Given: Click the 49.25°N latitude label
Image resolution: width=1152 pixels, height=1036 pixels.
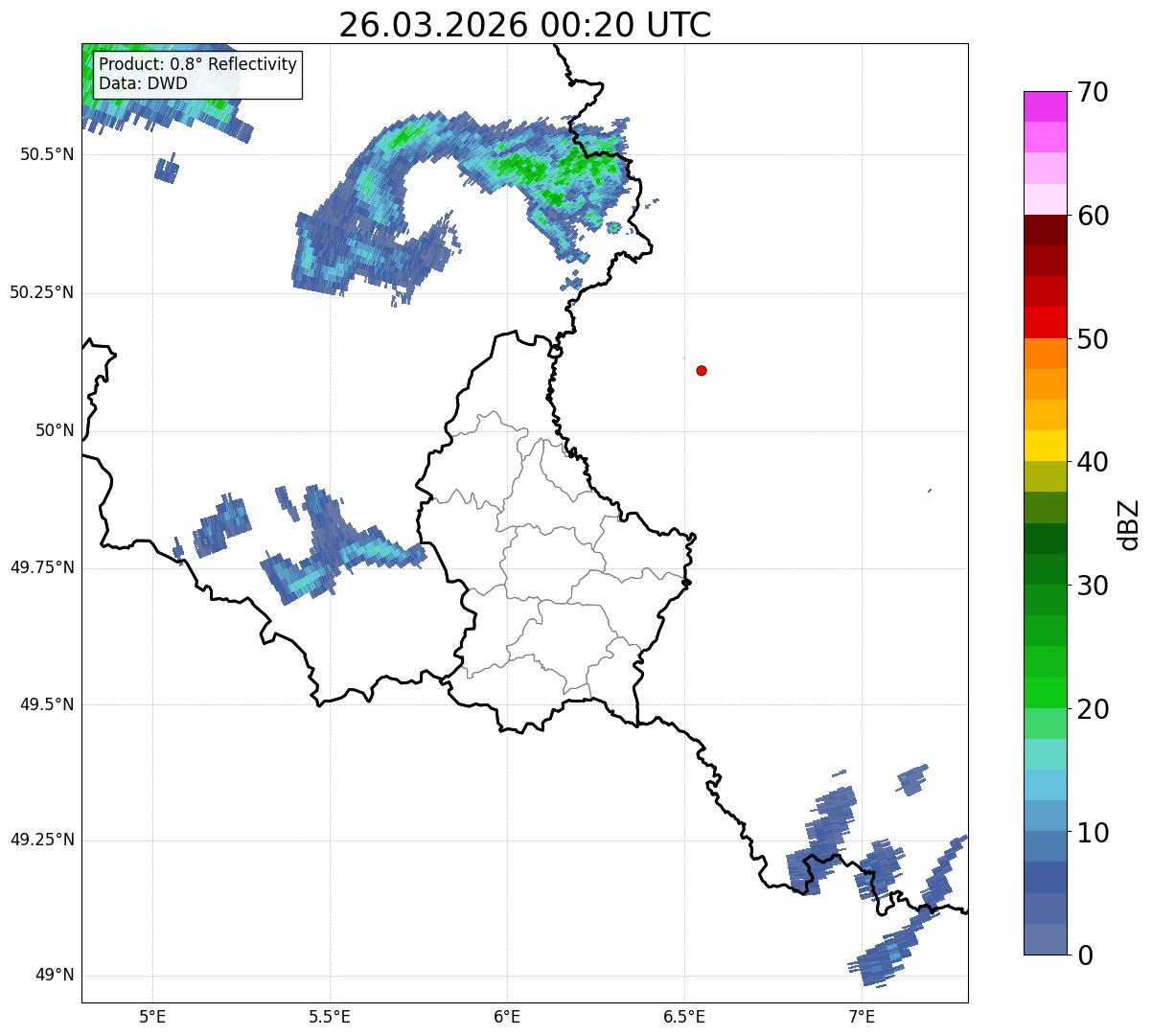Looking at the screenshot, I should coord(42,840).
